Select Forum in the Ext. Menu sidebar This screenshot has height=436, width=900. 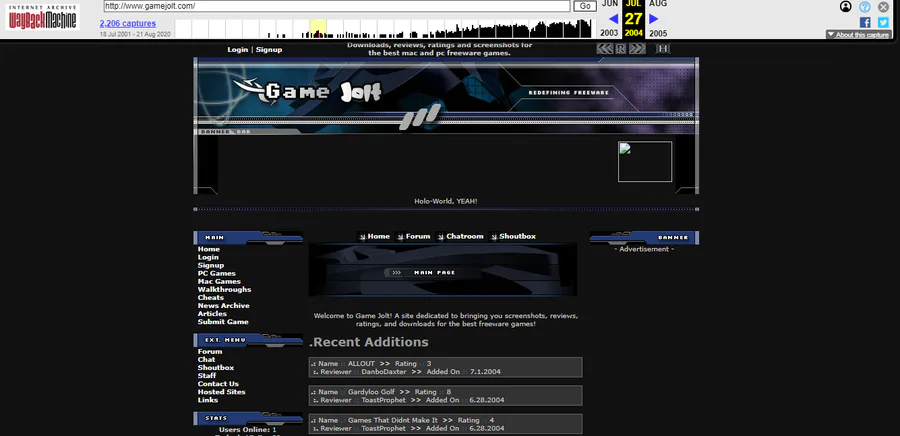[x=210, y=352]
